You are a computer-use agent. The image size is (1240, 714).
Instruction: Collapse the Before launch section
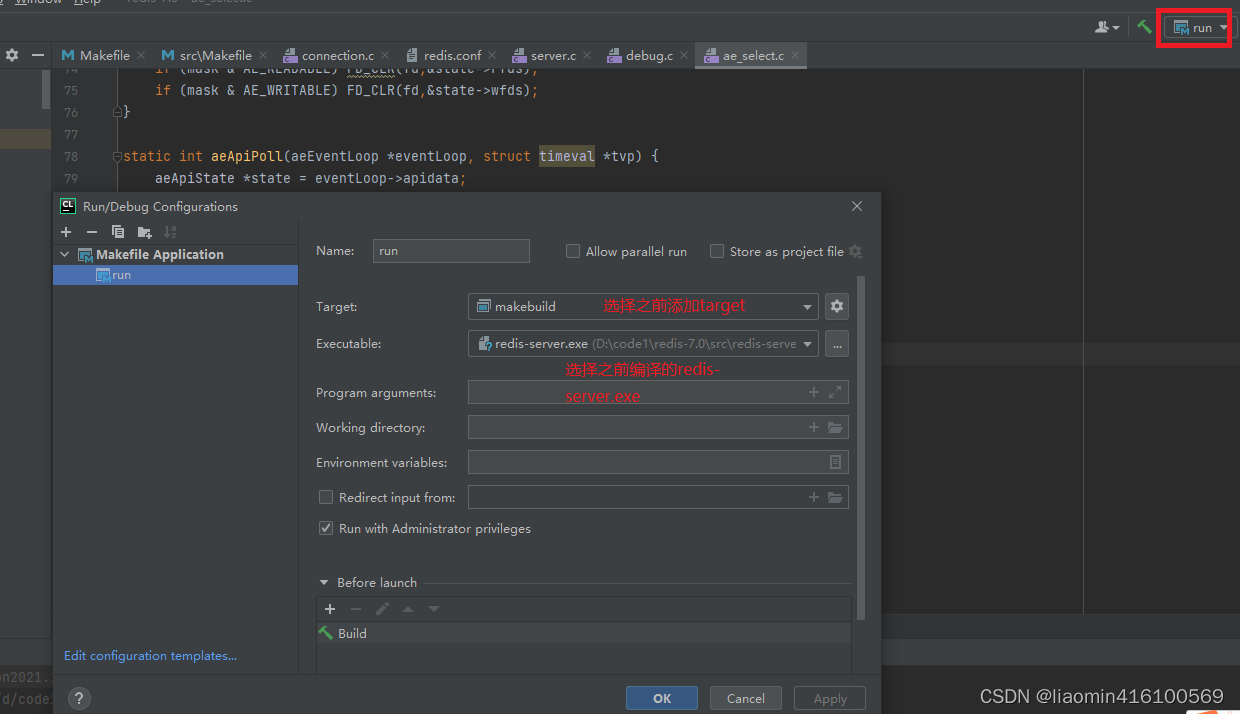pos(324,583)
